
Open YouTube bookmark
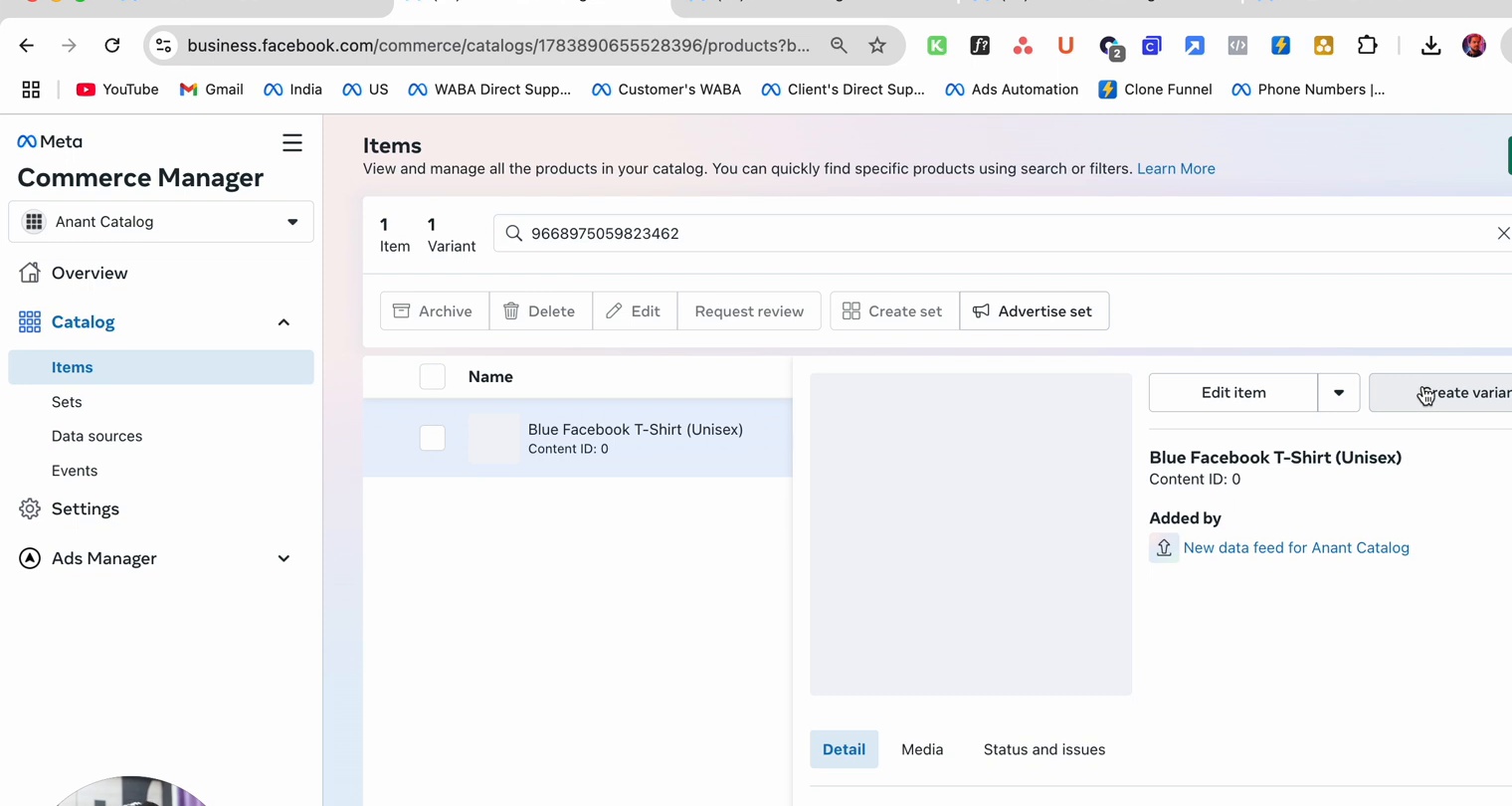[117, 90]
